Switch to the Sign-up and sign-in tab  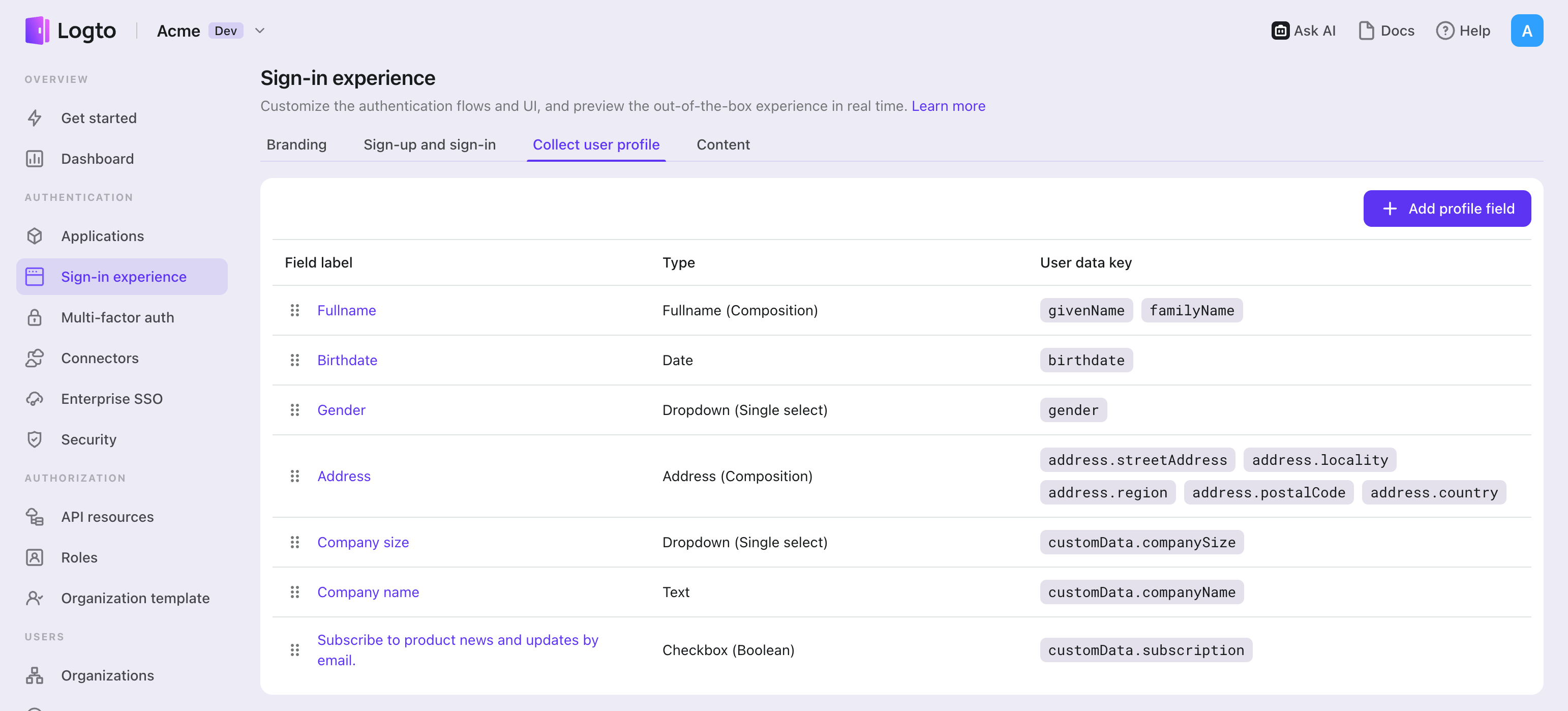point(430,145)
